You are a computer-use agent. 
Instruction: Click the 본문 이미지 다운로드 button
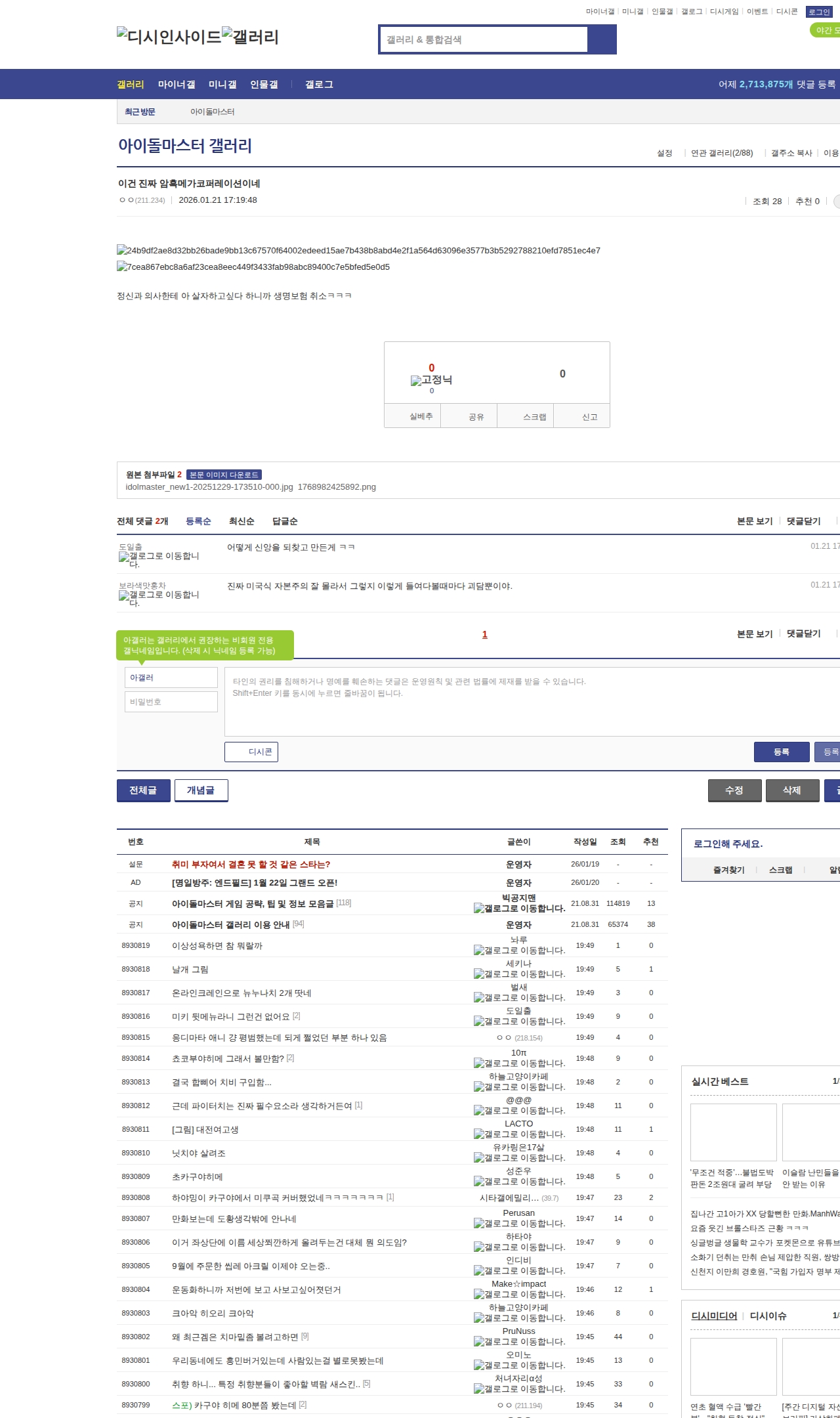224,475
